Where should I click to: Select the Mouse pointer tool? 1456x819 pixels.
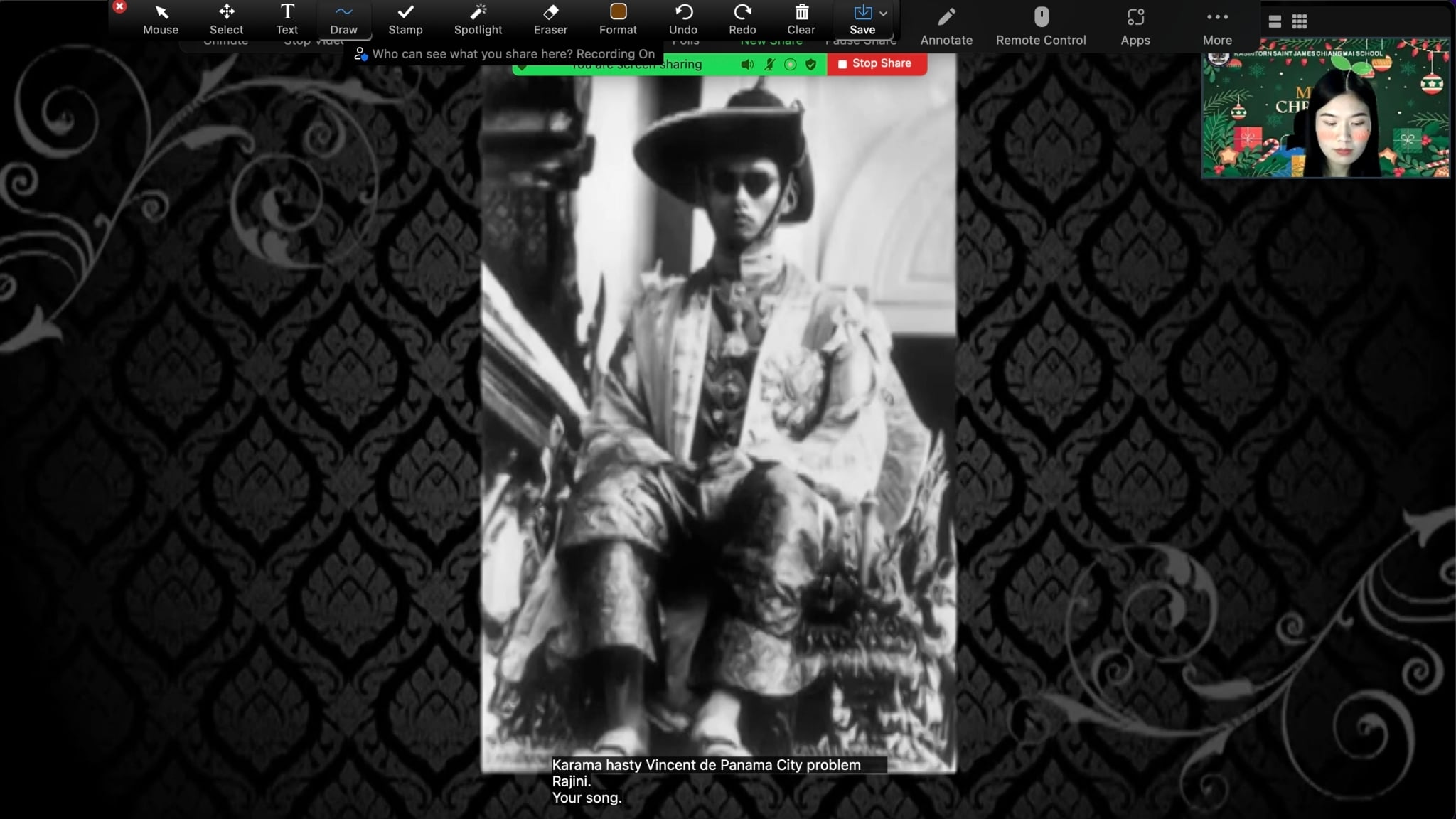click(x=161, y=19)
